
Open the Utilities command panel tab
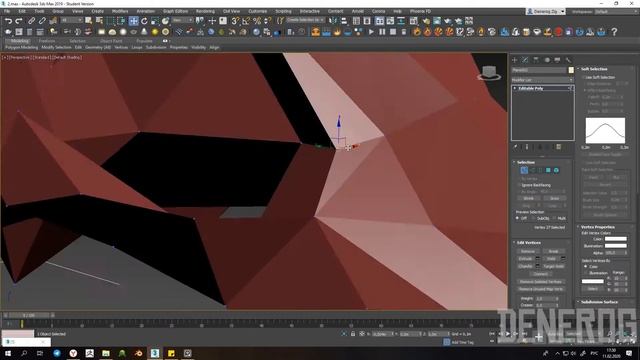click(568, 60)
